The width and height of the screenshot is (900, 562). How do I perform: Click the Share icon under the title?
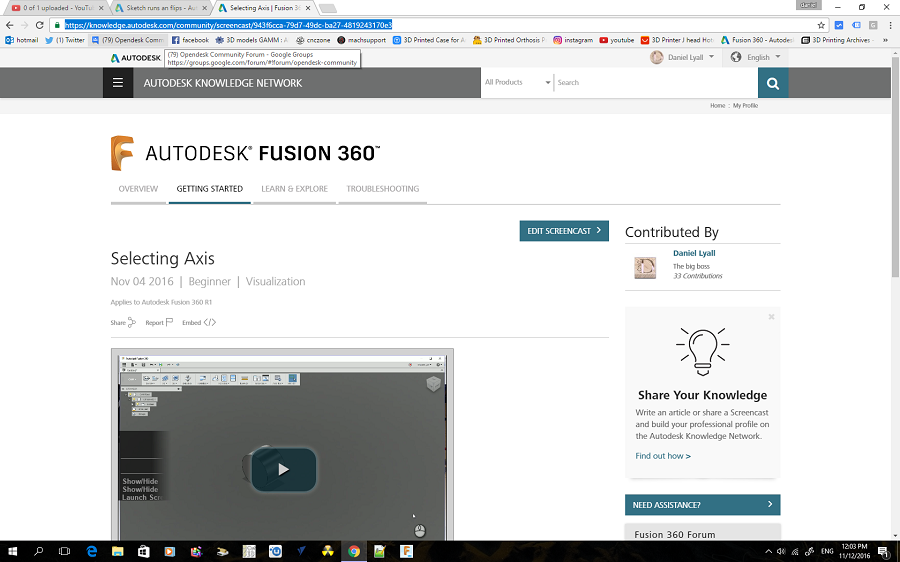tap(131, 323)
